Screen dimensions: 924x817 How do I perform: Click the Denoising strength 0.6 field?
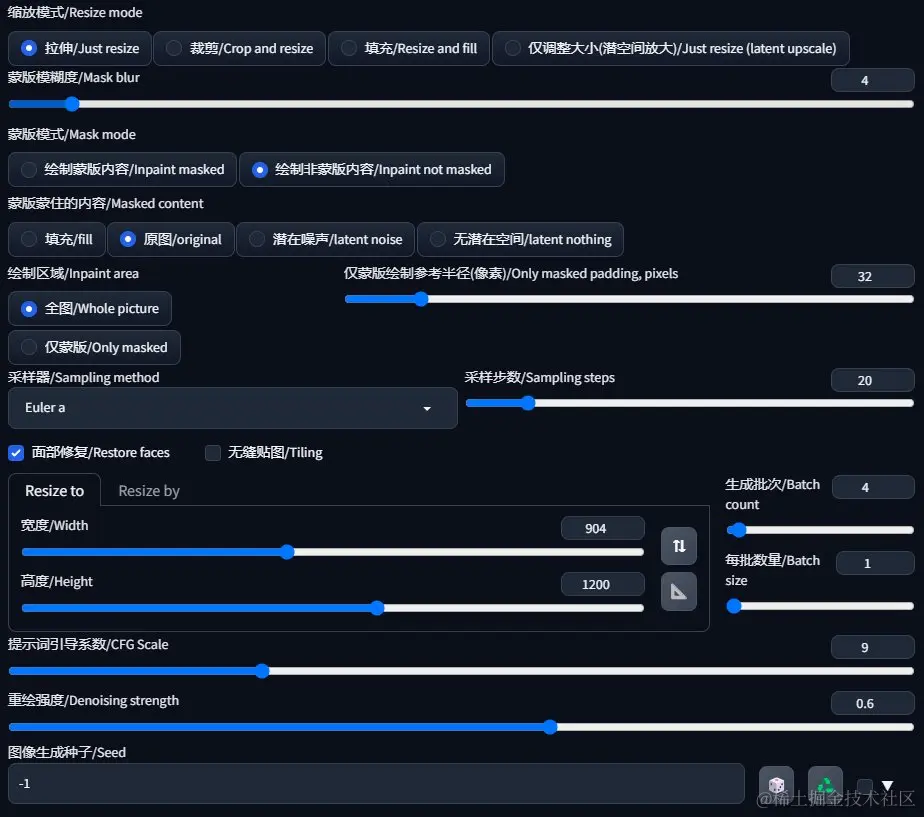pos(873,704)
